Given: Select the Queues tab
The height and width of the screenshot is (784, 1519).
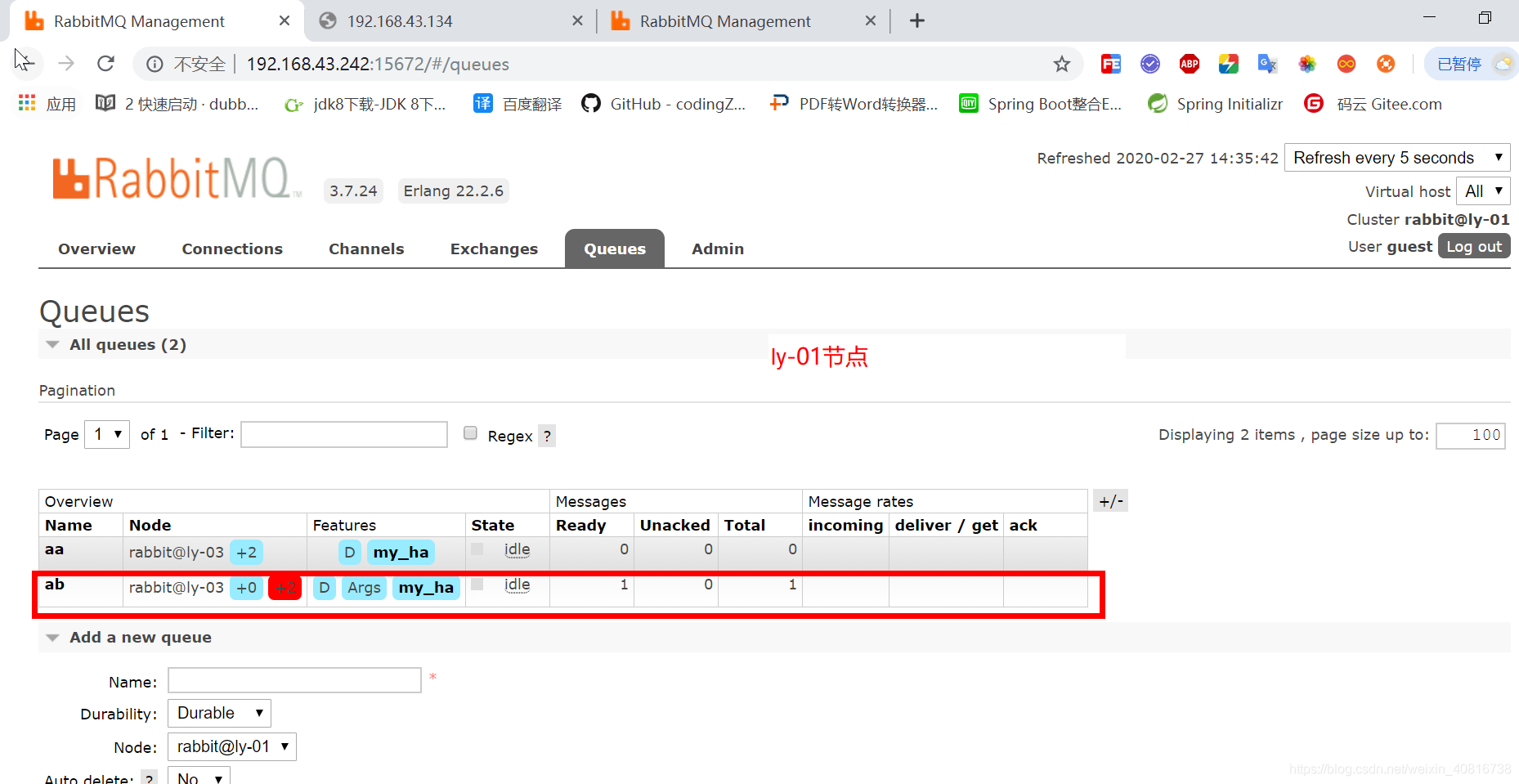Looking at the screenshot, I should (615, 249).
